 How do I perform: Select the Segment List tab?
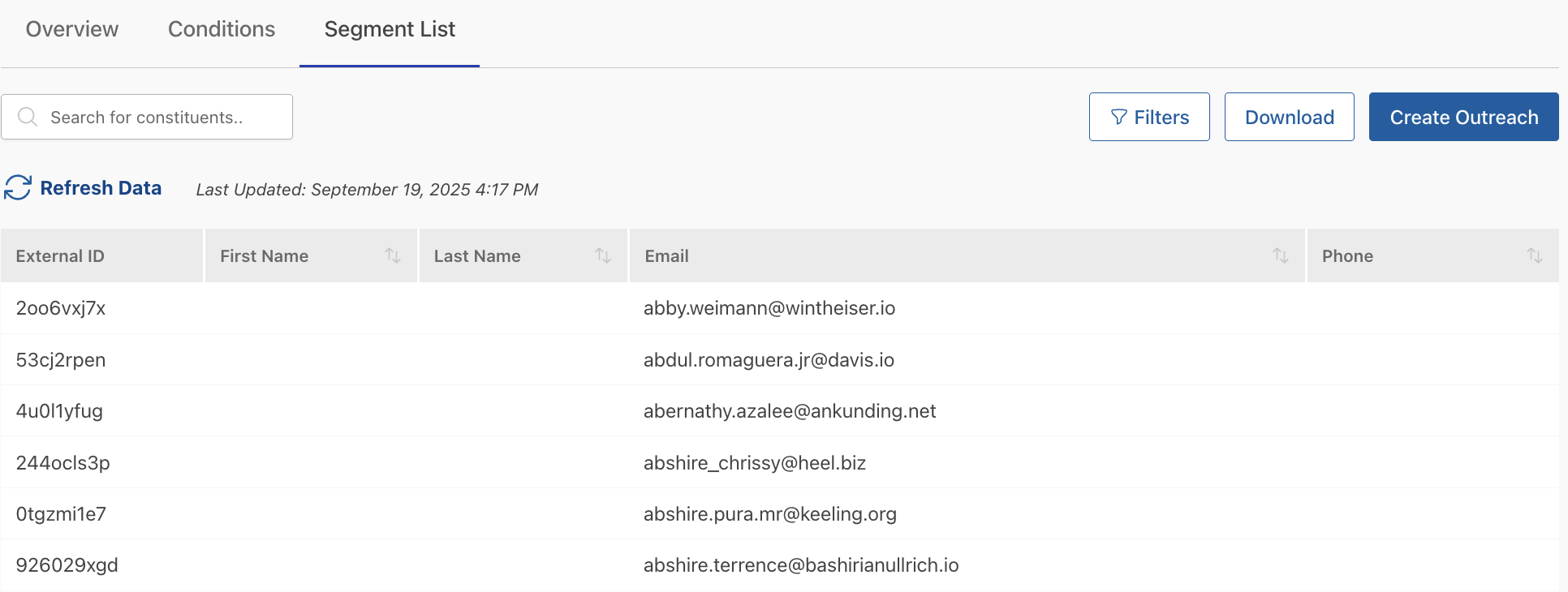[390, 29]
